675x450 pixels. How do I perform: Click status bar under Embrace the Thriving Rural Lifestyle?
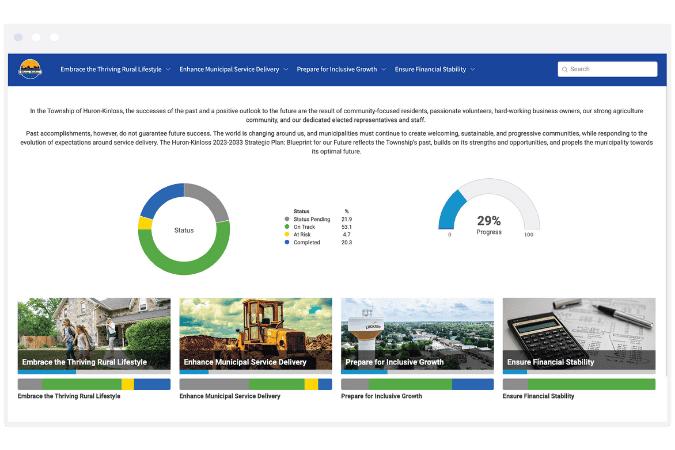click(94, 384)
